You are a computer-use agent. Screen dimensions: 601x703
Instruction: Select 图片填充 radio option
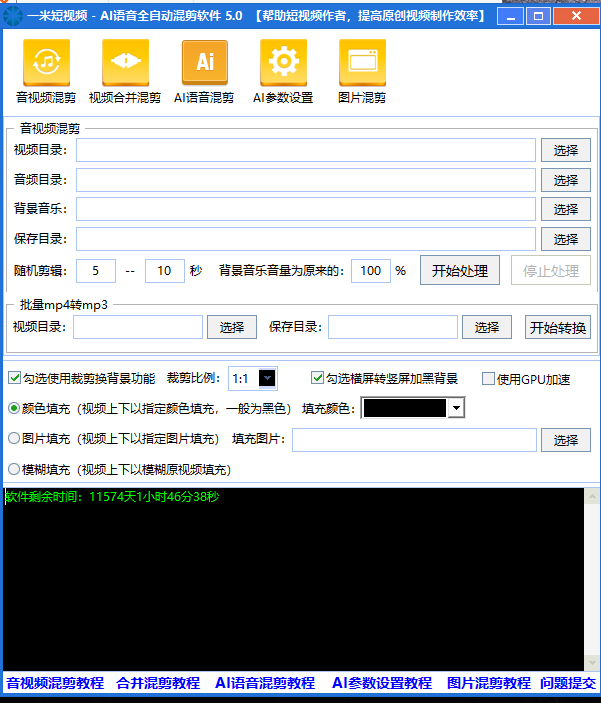click(x=15, y=438)
